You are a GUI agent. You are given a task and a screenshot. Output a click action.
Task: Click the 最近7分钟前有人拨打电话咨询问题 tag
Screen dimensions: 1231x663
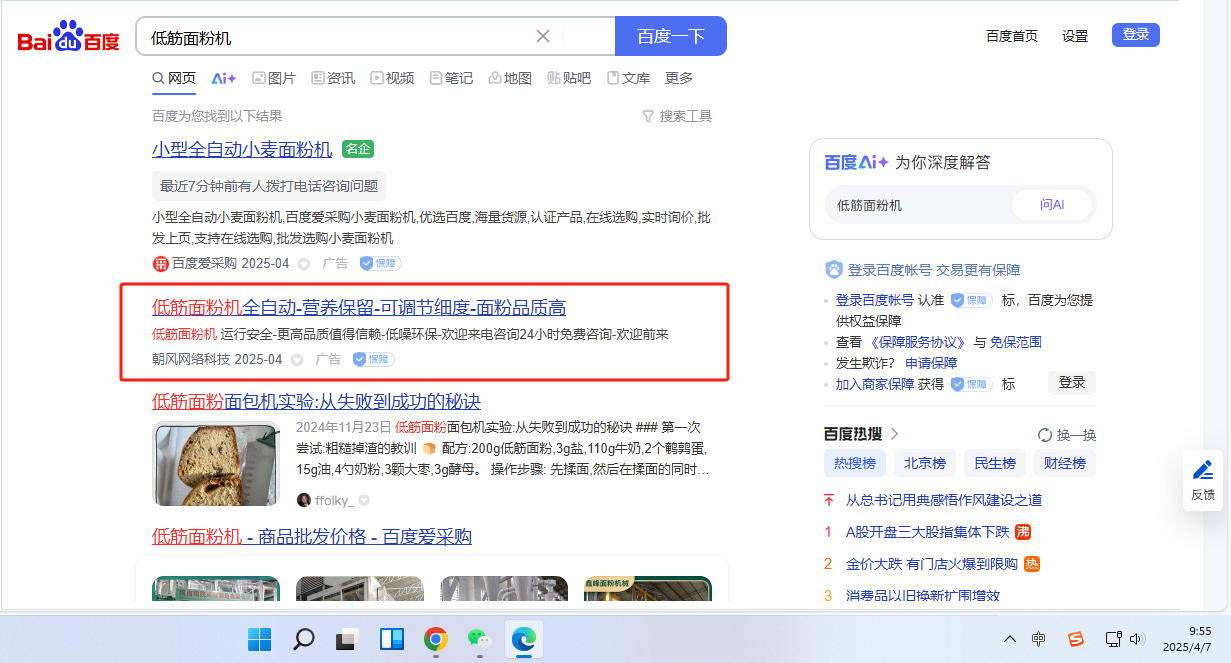point(269,185)
